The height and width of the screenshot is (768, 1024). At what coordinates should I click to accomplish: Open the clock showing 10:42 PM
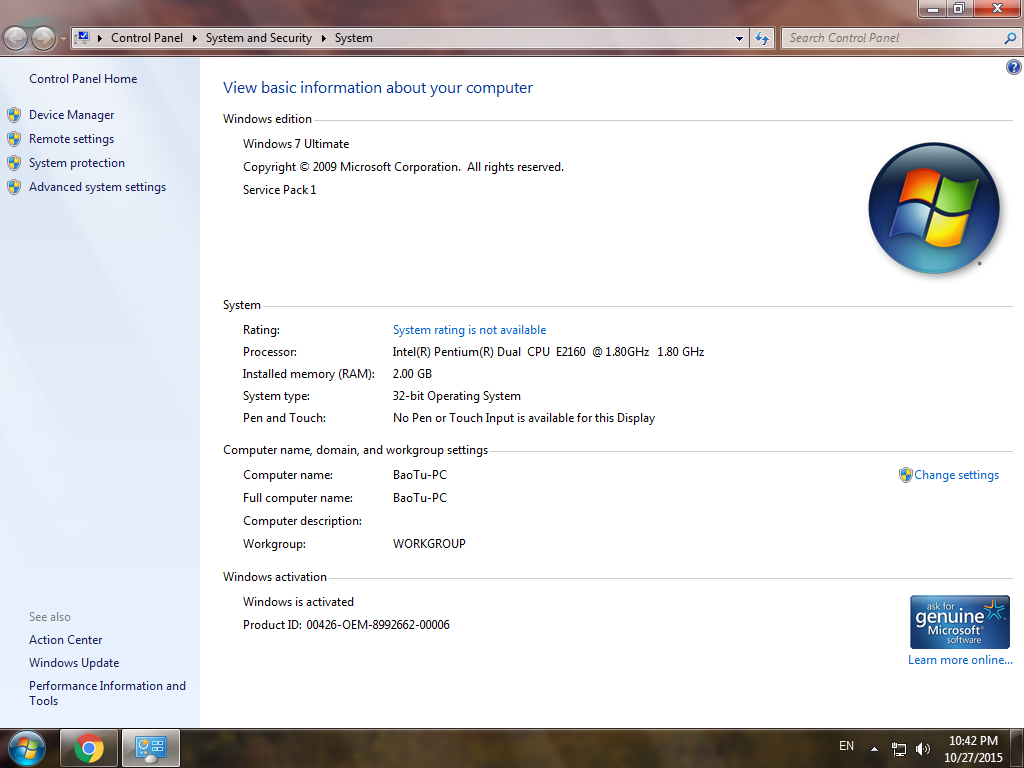(973, 749)
